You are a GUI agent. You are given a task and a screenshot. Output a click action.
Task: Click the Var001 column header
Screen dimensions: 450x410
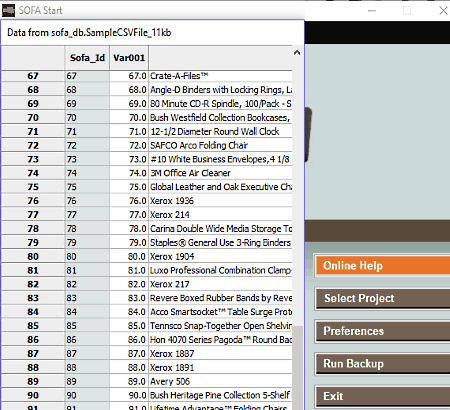click(x=129, y=58)
